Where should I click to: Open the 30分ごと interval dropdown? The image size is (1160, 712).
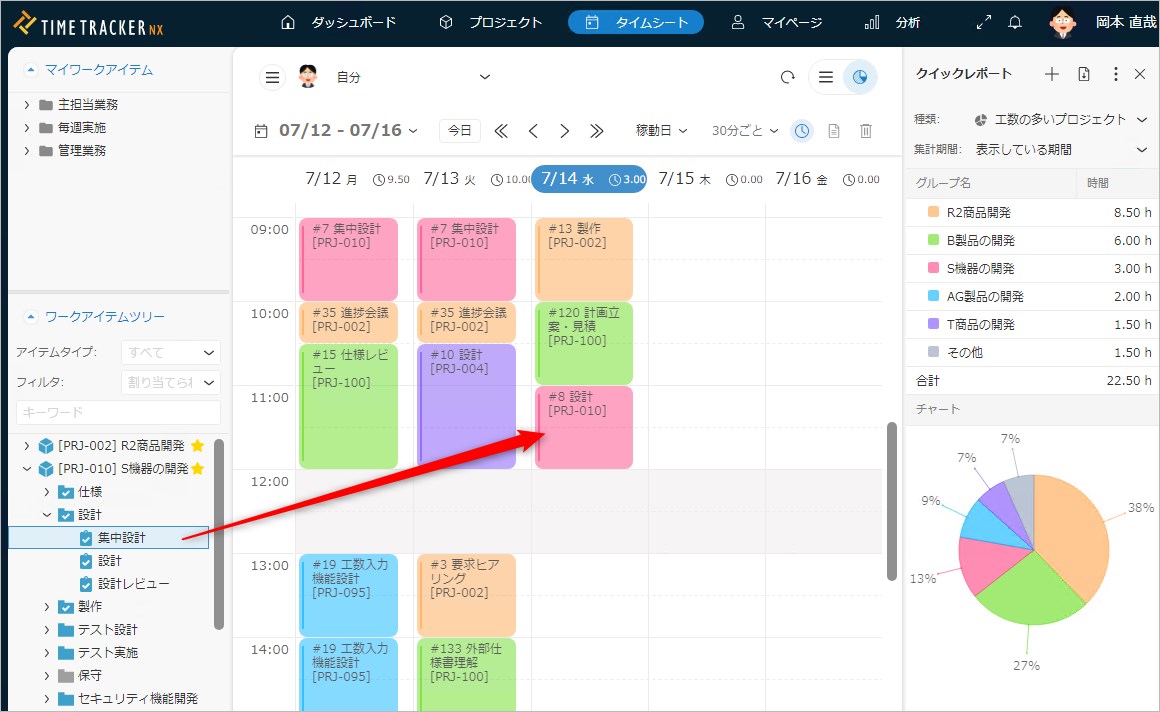[745, 131]
